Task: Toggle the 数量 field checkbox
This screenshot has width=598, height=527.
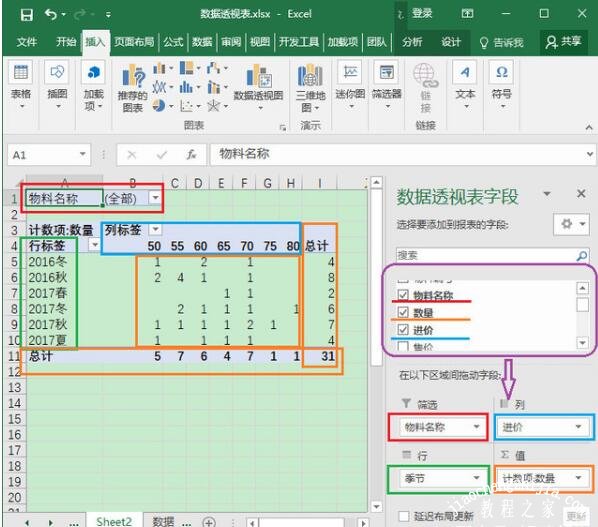Action: (x=403, y=312)
